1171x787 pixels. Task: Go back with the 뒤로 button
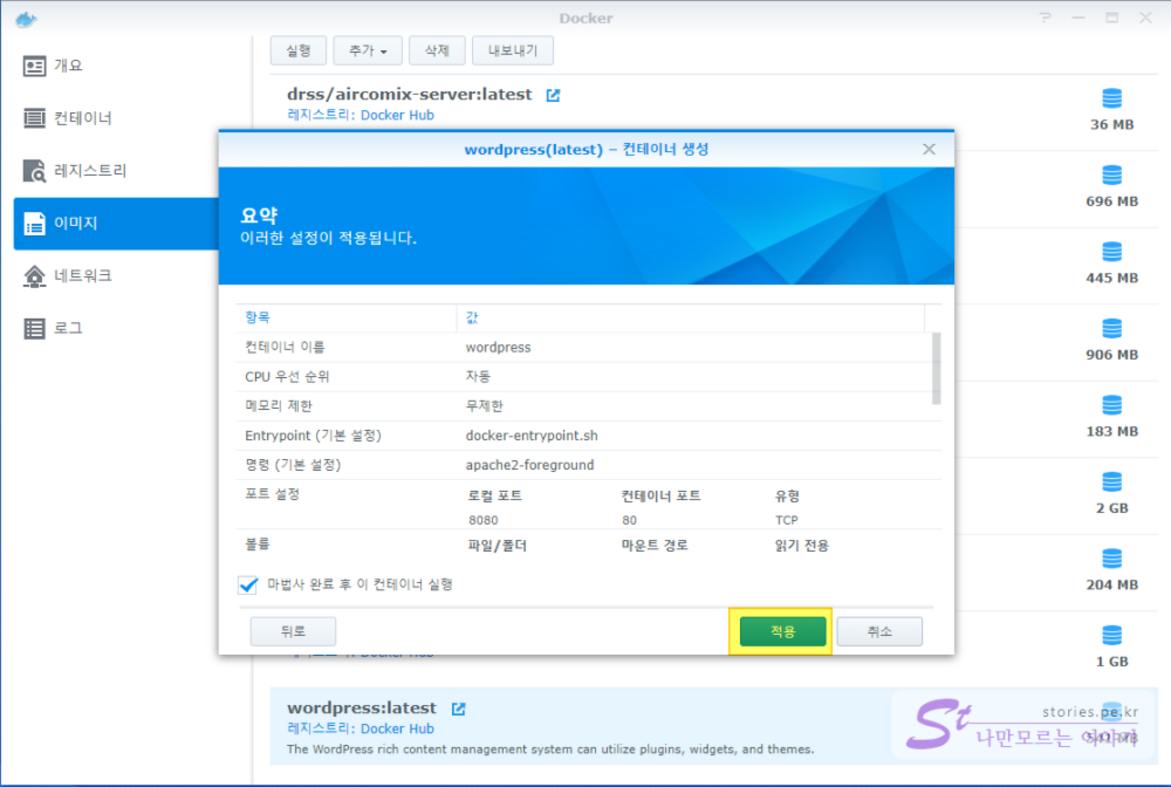tap(293, 632)
